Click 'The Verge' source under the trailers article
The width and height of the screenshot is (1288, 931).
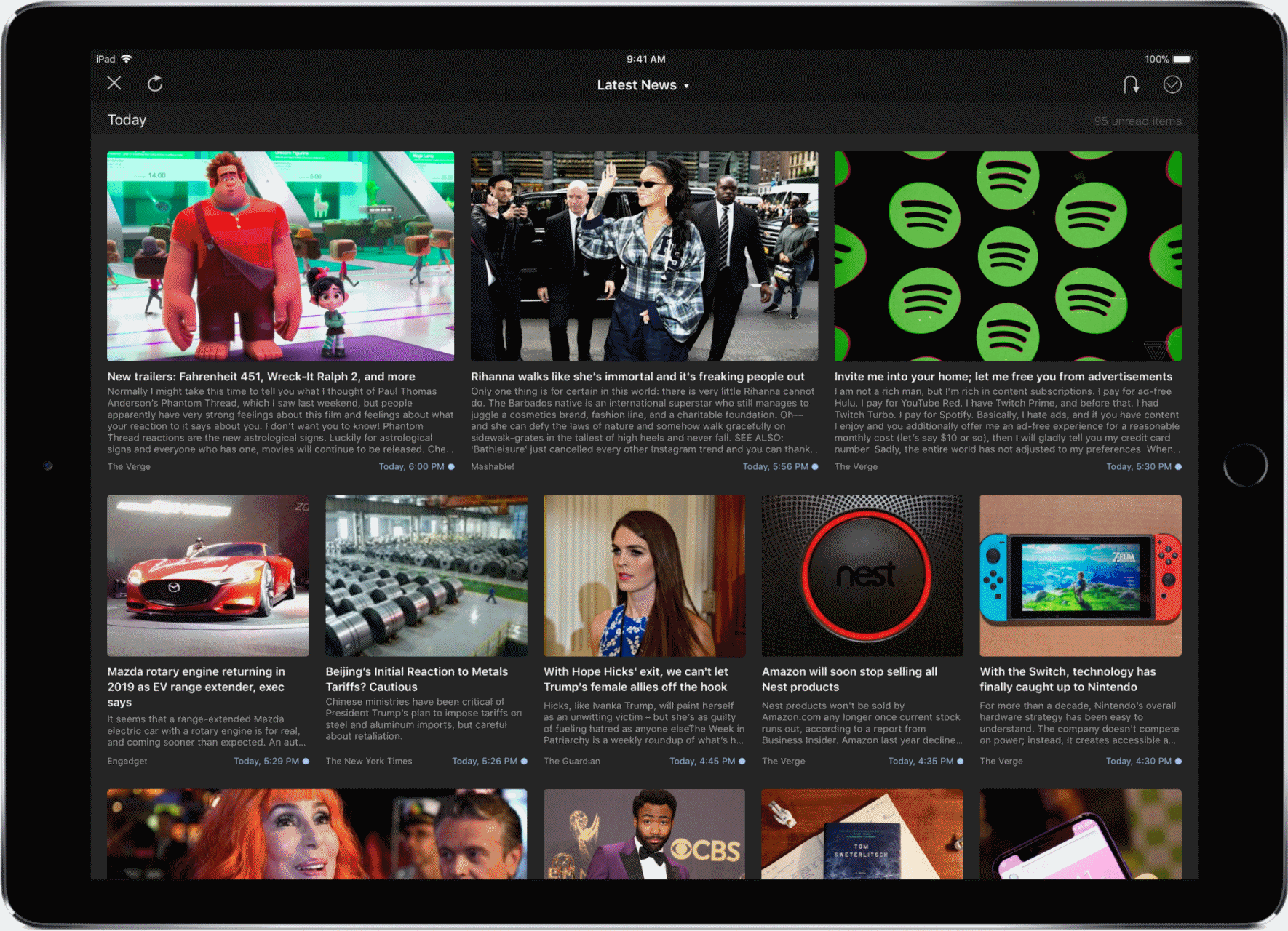pyautogui.click(x=129, y=467)
